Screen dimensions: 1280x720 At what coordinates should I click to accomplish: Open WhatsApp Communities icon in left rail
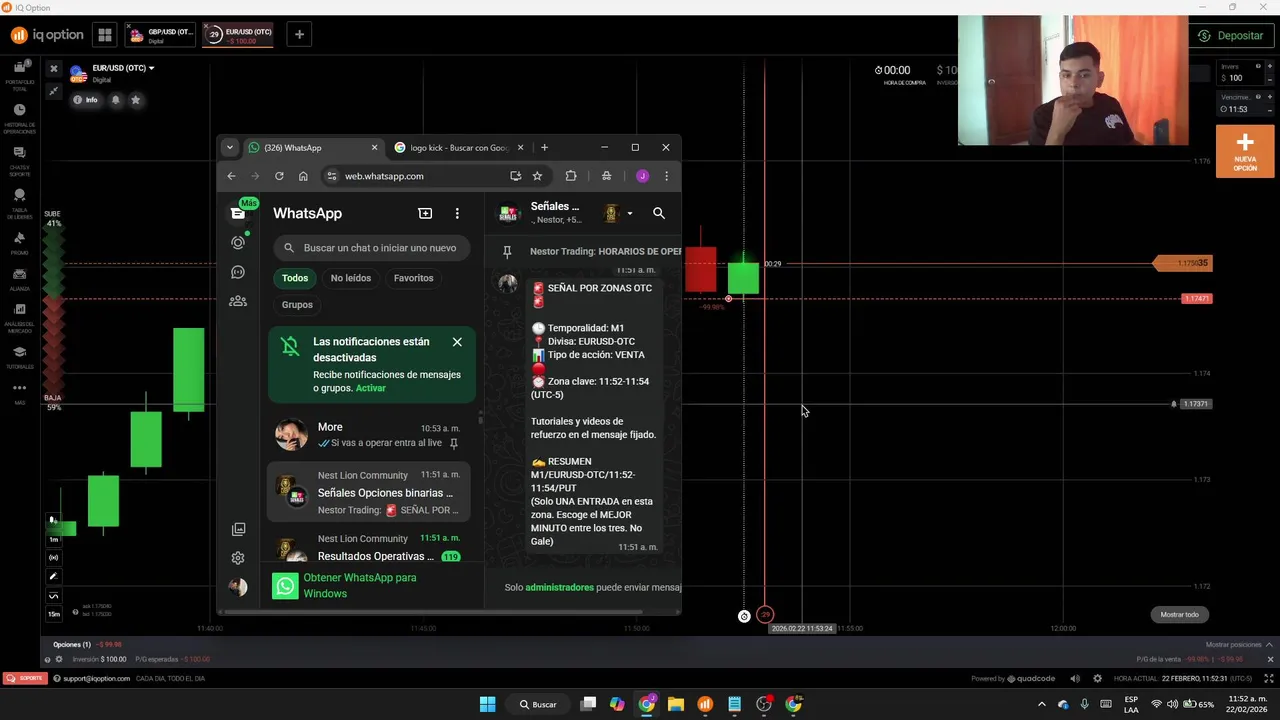(x=238, y=301)
